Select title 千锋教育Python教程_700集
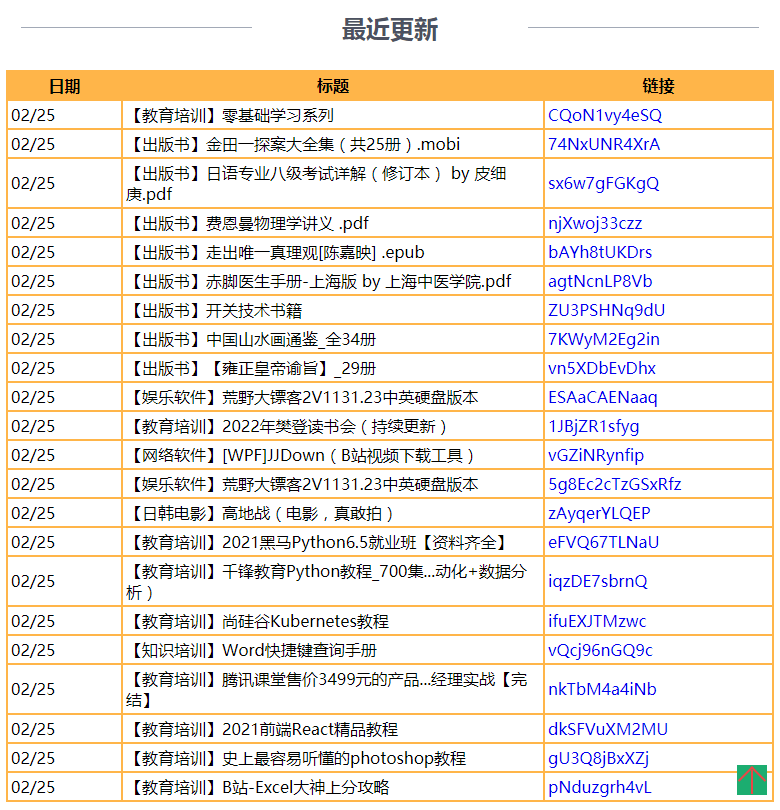This screenshot has height=810, width=780. point(326,581)
